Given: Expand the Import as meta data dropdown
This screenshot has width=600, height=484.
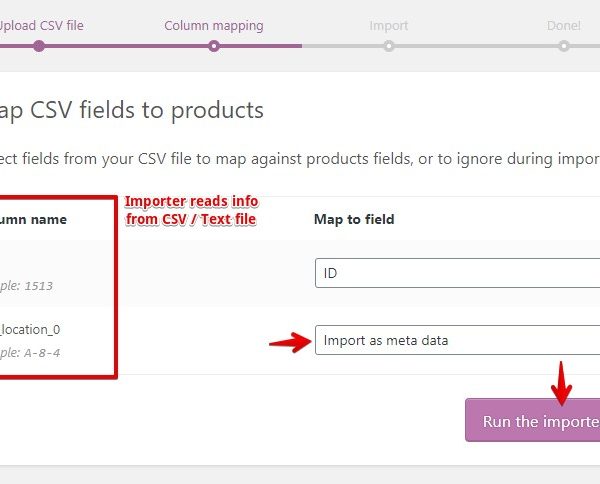Looking at the screenshot, I should (457, 340).
